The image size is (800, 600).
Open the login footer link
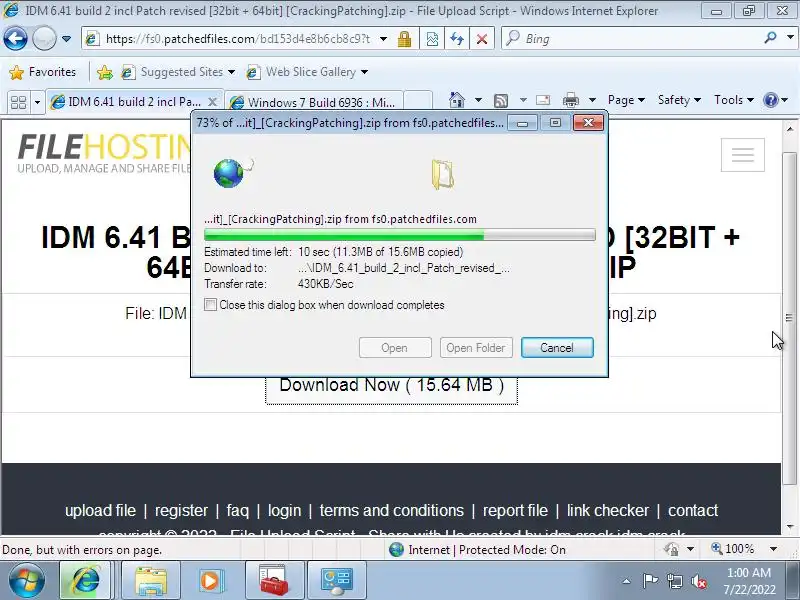[x=284, y=510]
